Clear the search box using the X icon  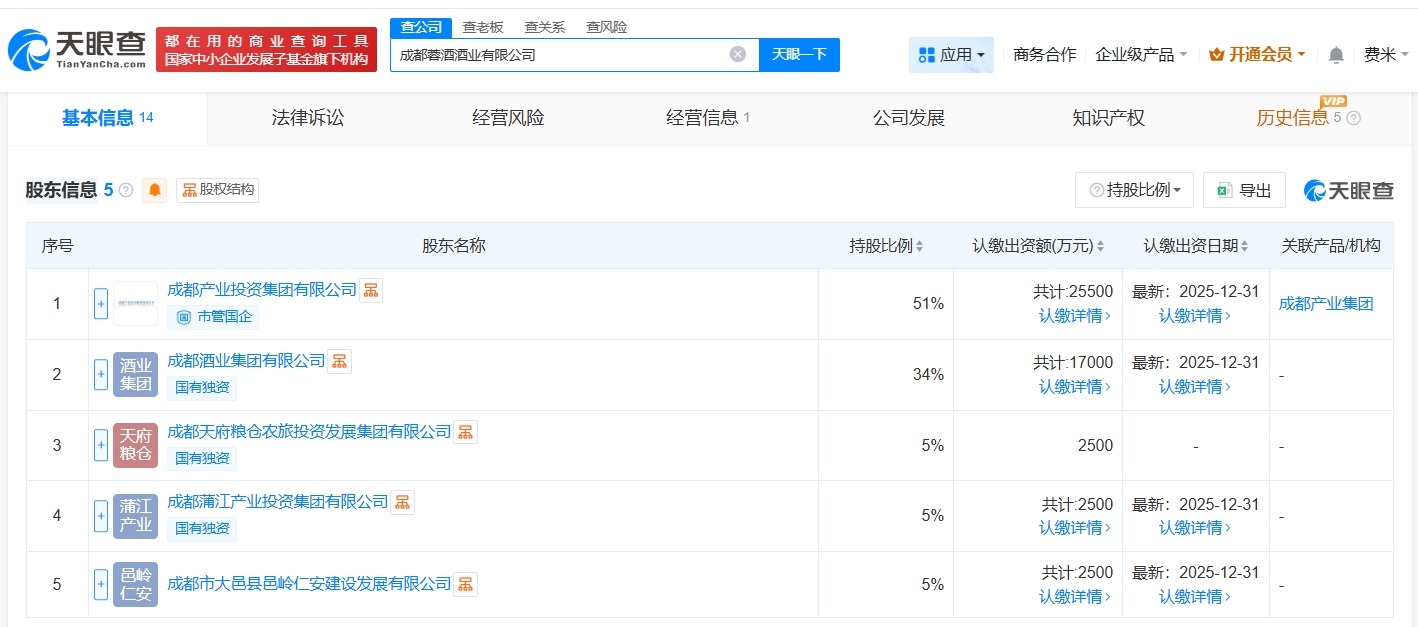click(738, 55)
